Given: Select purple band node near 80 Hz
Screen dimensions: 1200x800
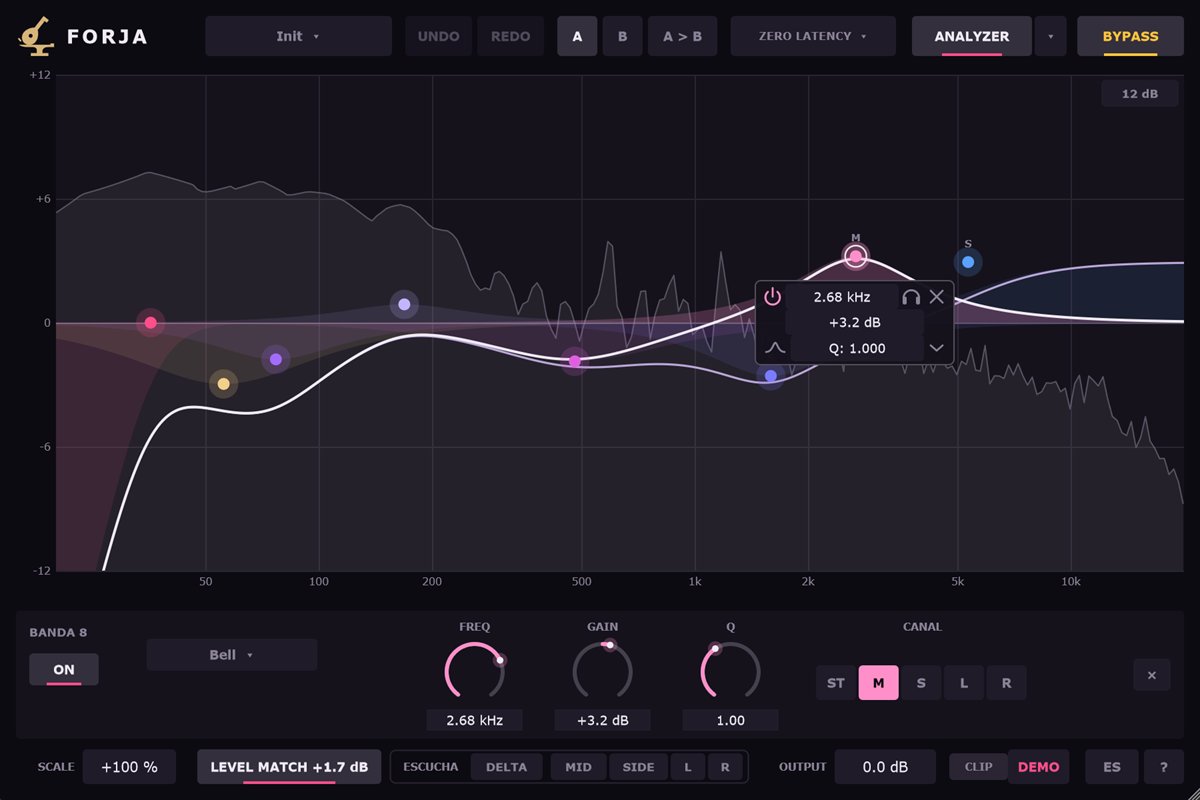Looking at the screenshot, I should [x=276, y=359].
